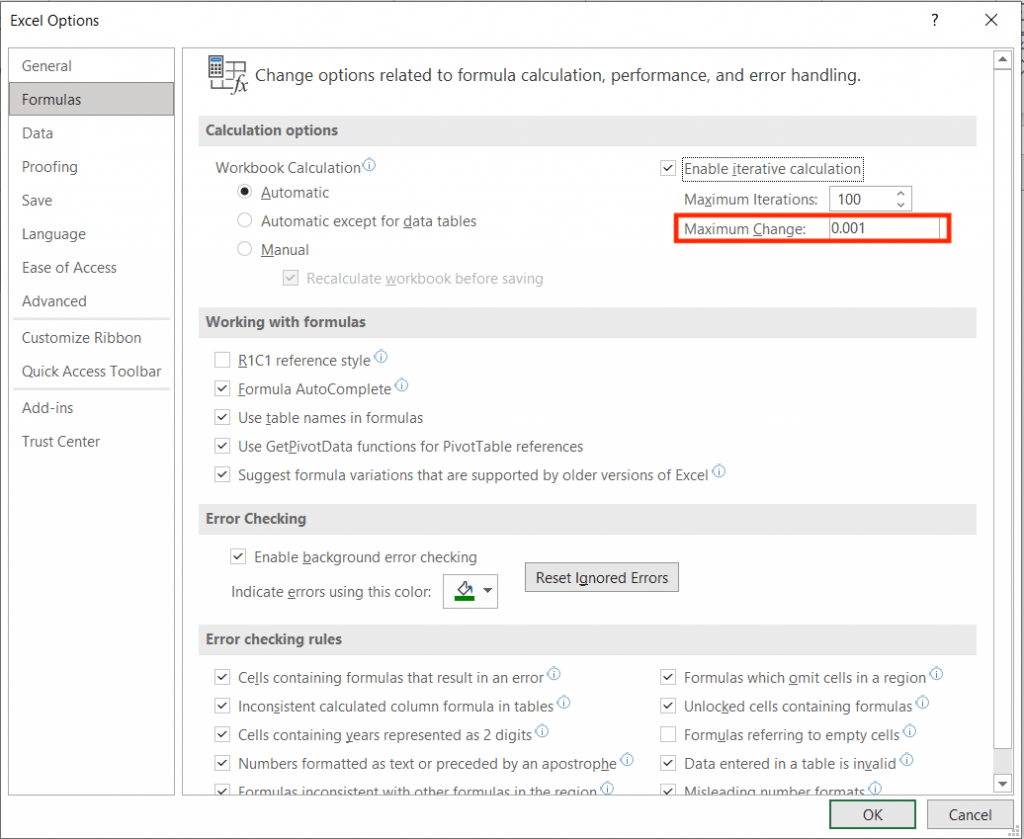Image resolution: width=1024 pixels, height=839 pixels.
Task: Disable Enable iterative calculation
Action: click(667, 168)
